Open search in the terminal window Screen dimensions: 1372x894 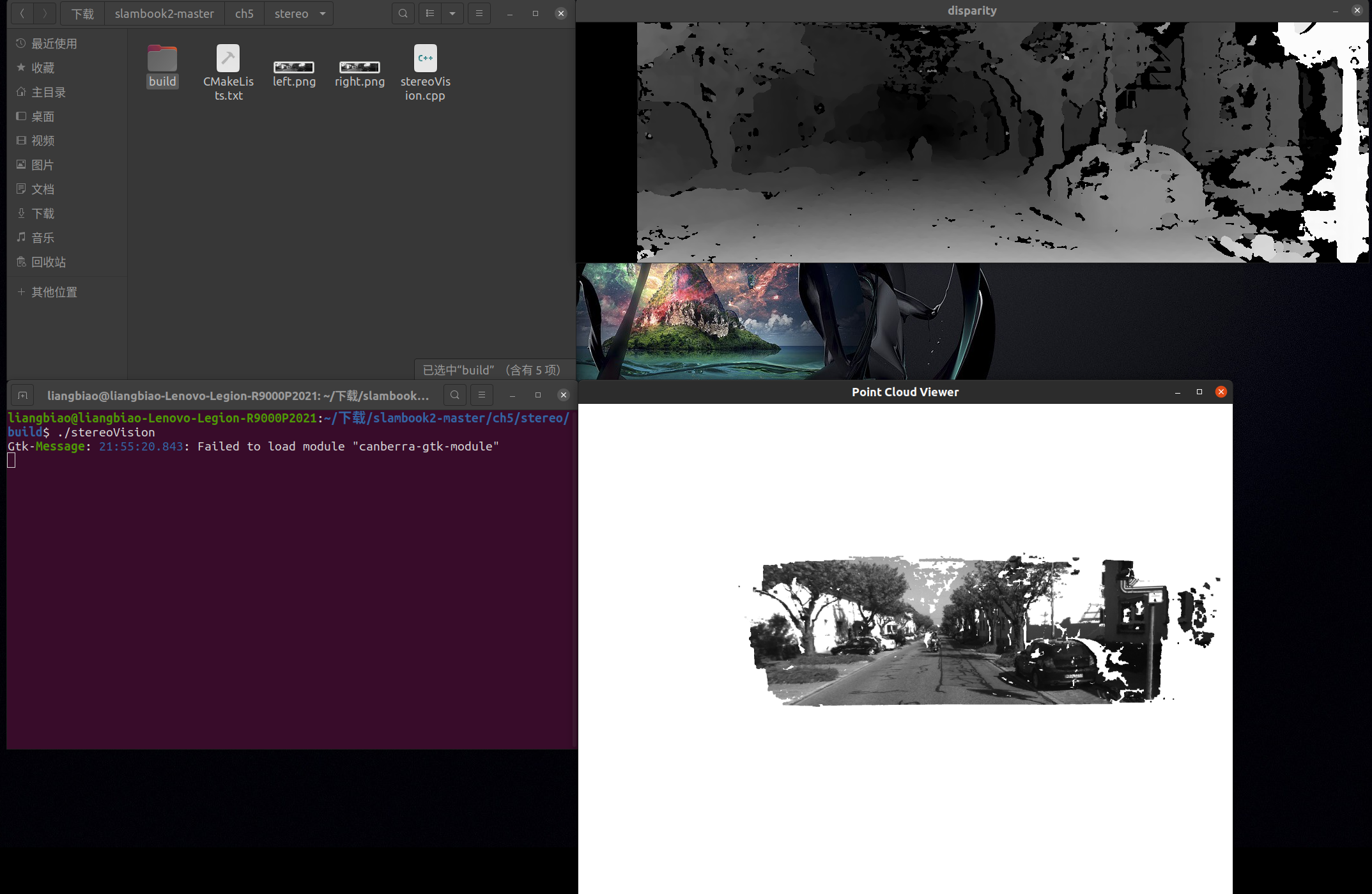tap(454, 395)
